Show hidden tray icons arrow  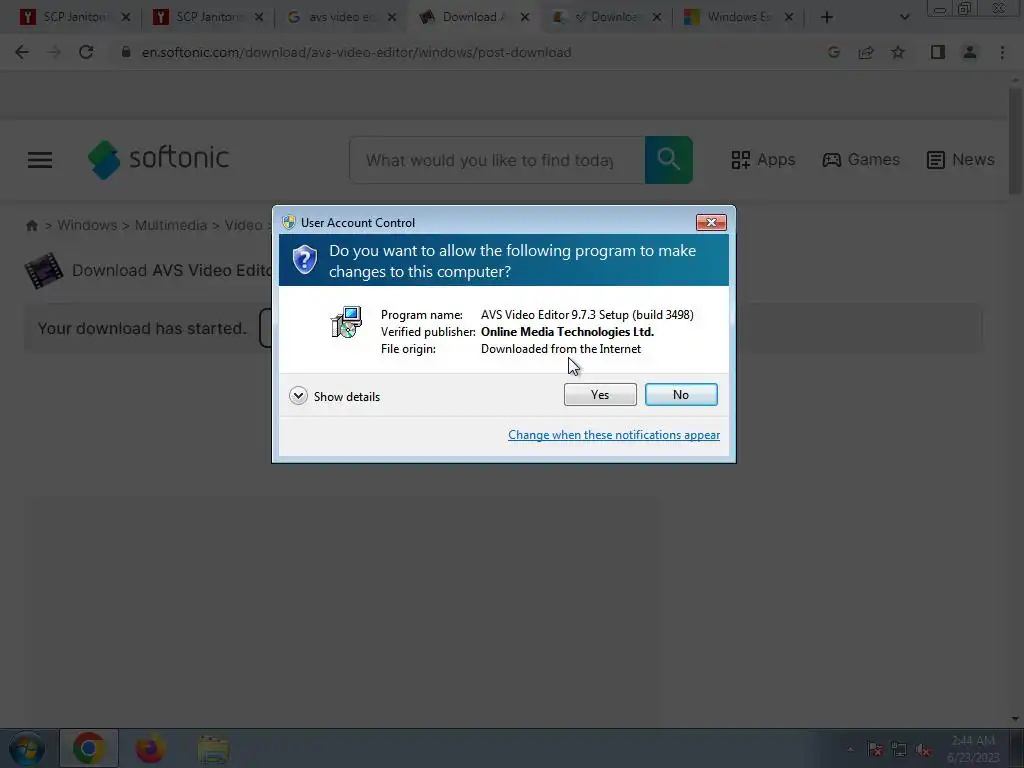click(850, 750)
